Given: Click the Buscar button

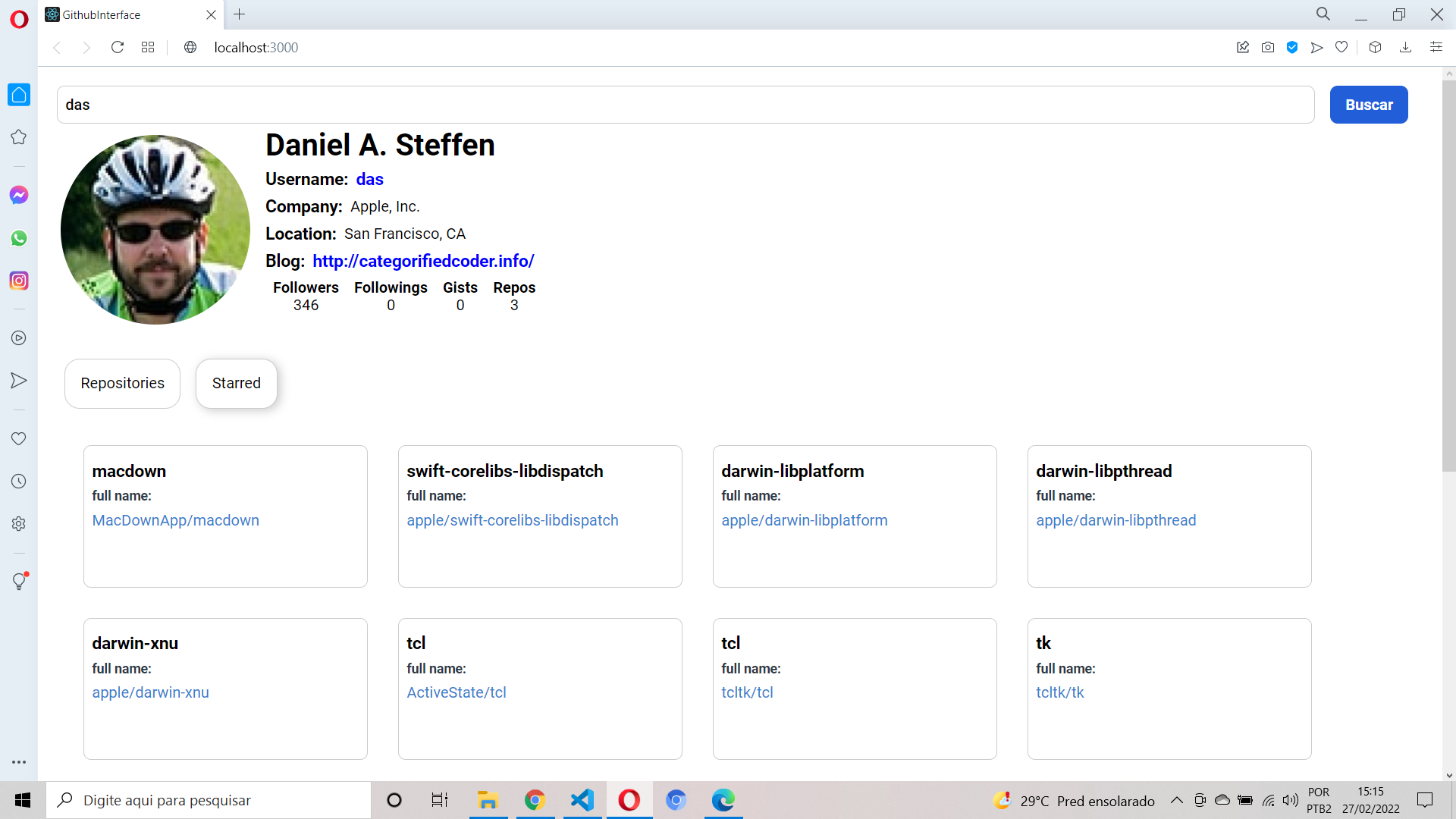Looking at the screenshot, I should click(1369, 105).
